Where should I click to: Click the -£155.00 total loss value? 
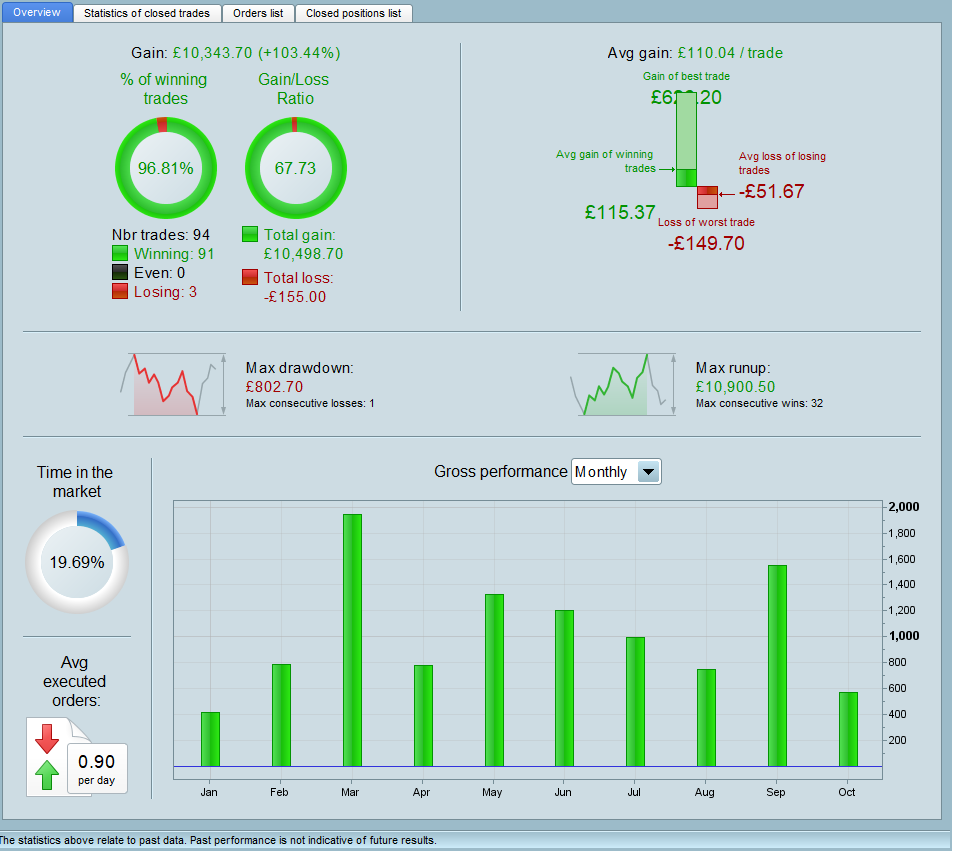(295, 297)
